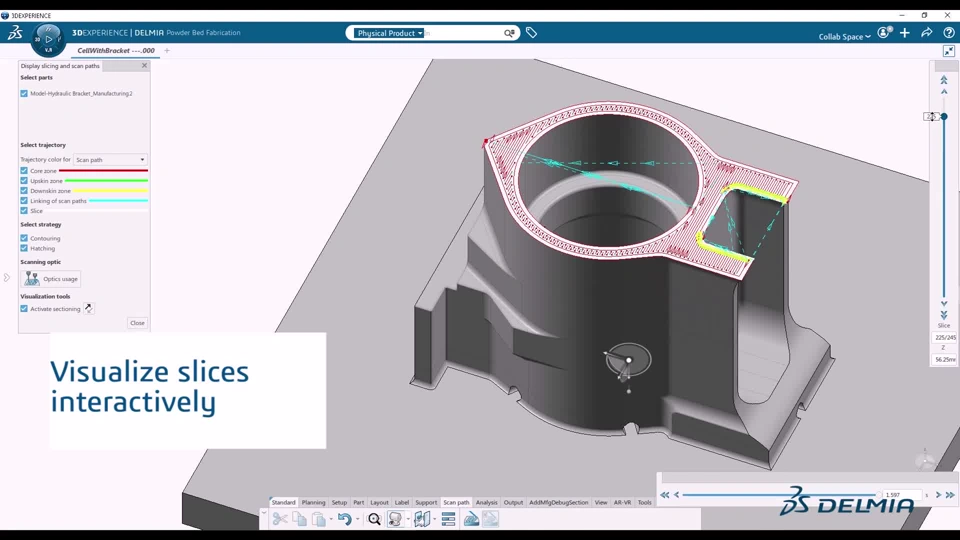Click the greyed-out icon at toolbar end
The height and width of the screenshot is (540, 960).
(490, 519)
